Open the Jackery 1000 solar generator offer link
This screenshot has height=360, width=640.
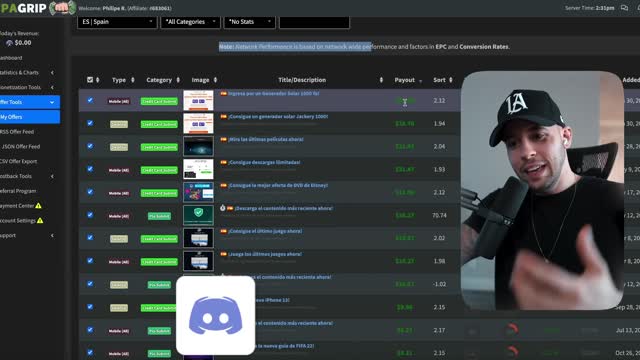point(278,116)
